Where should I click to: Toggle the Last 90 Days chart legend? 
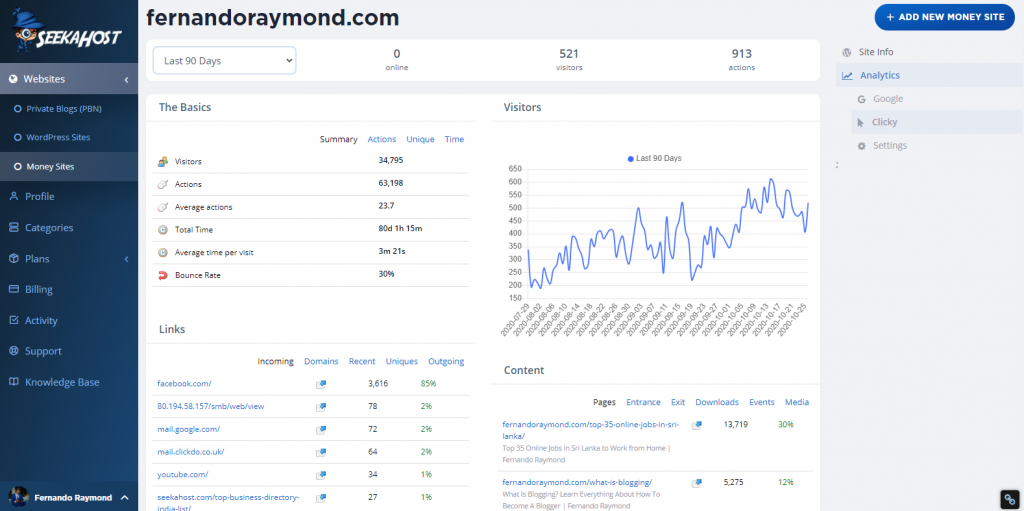point(654,158)
